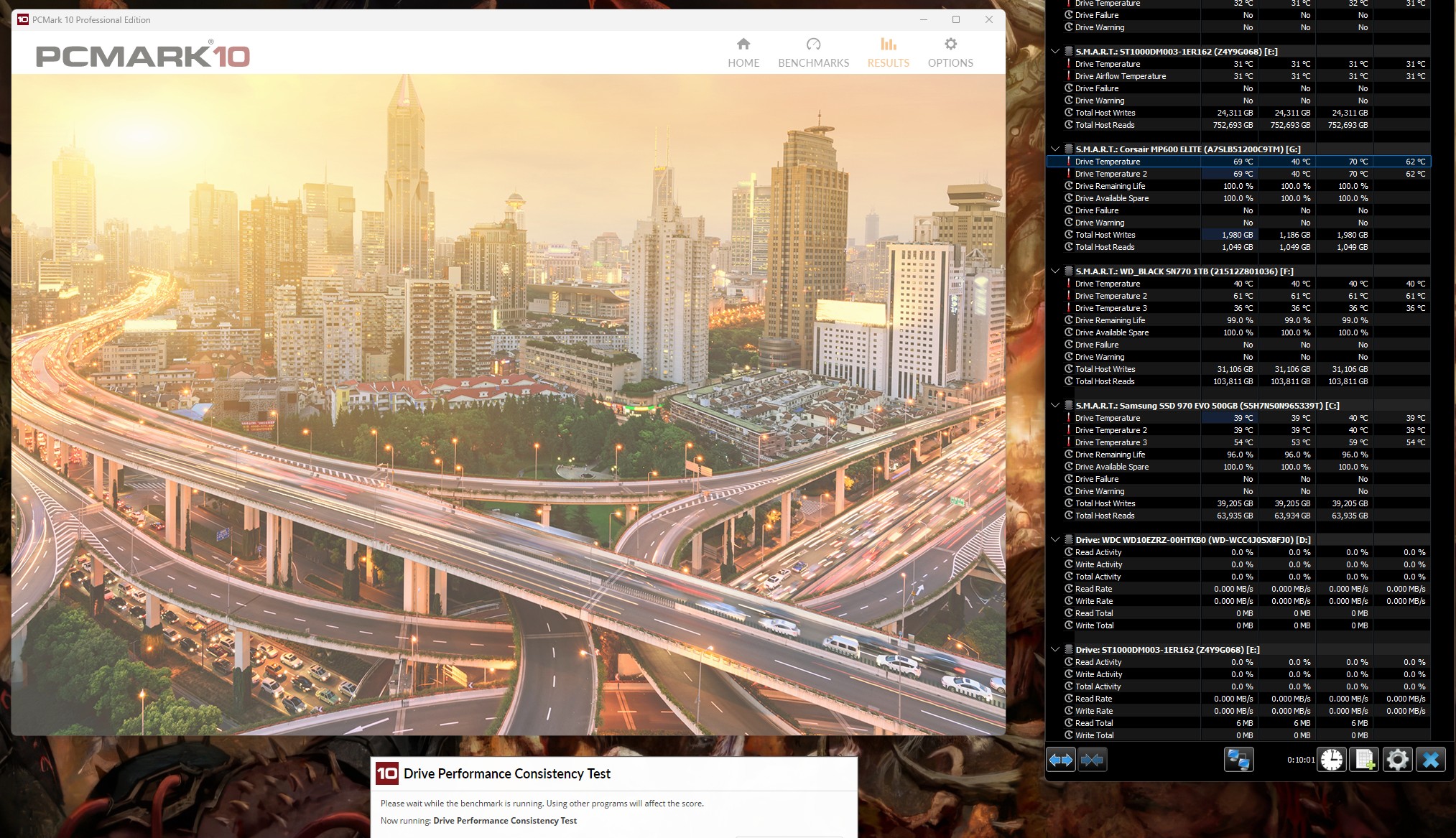Switch to the BENCHMARKS tab
1456x838 pixels.
(813, 53)
